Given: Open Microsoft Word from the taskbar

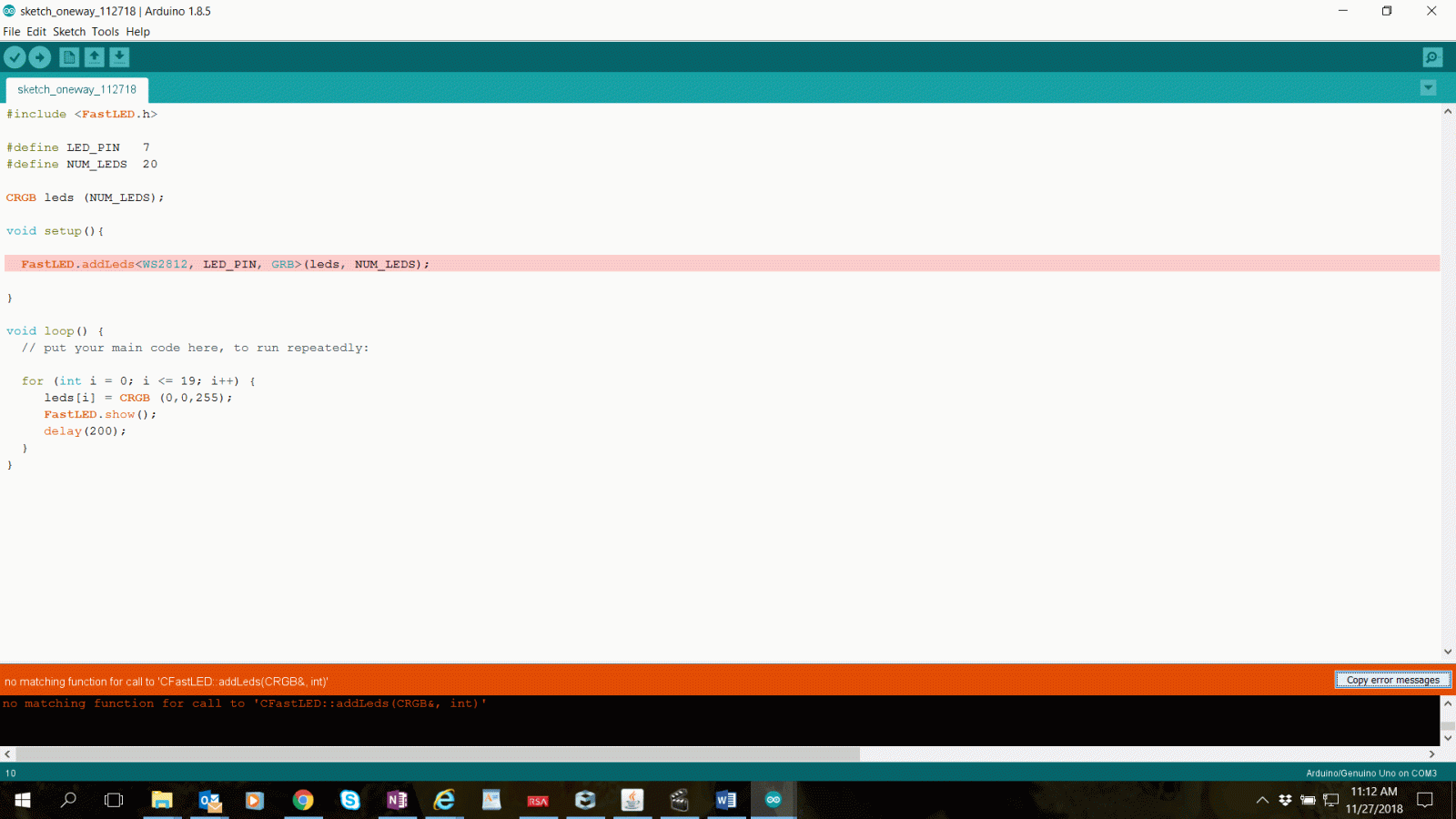Looking at the screenshot, I should point(725,800).
